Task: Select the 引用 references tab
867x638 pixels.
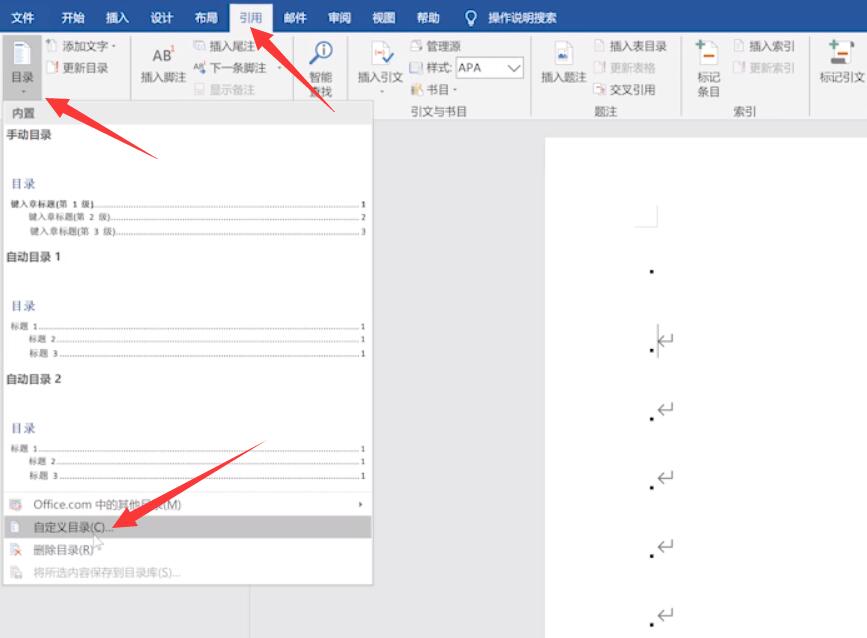Action: (250, 18)
